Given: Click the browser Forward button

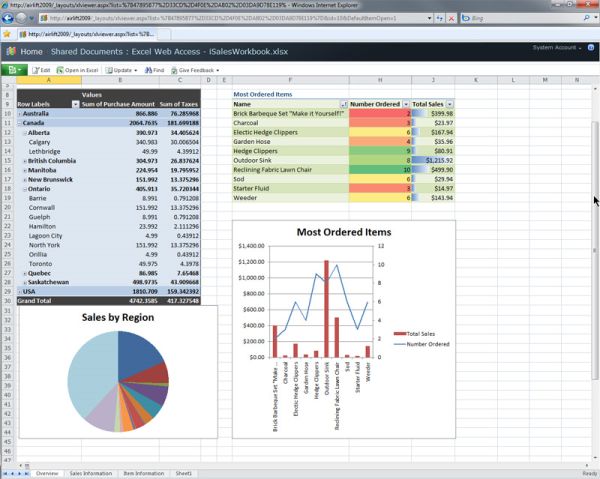Looking at the screenshot, I should click(x=21, y=18).
